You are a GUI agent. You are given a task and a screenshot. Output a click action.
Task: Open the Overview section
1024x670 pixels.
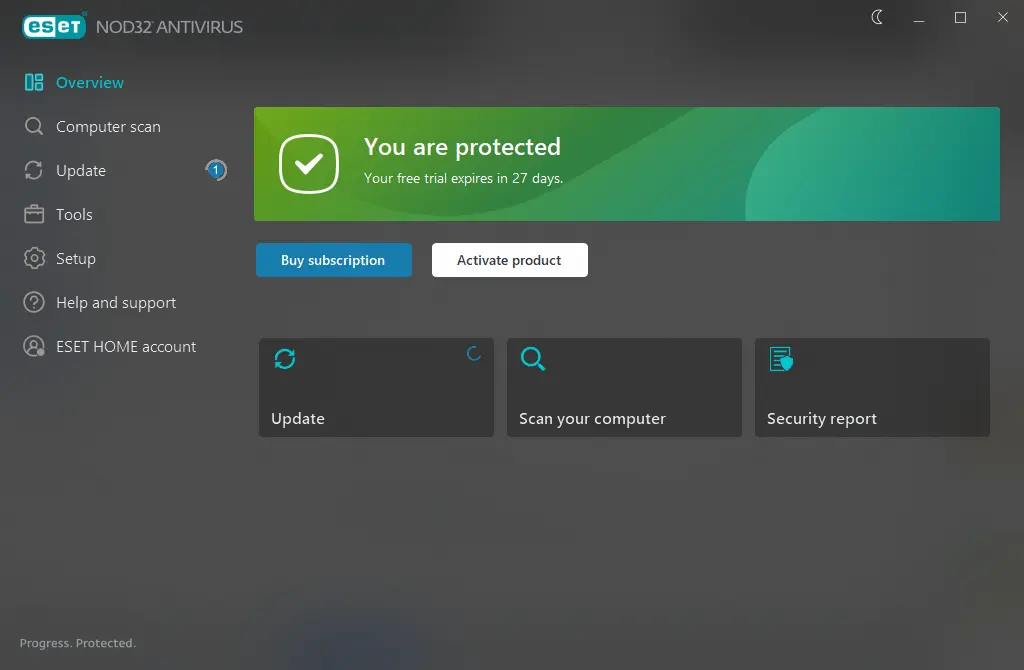click(x=89, y=82)
